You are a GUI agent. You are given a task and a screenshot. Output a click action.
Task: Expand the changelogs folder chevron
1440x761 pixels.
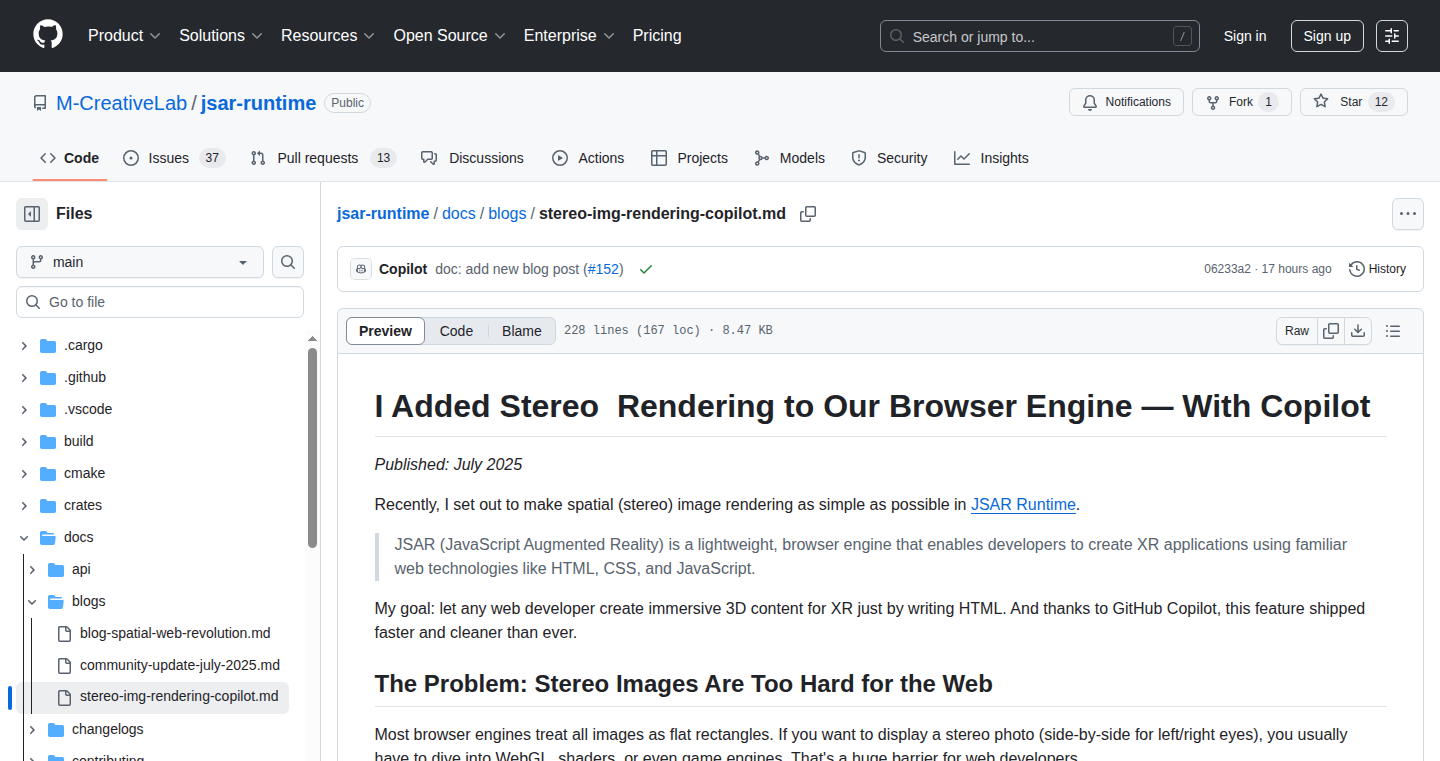pyautogui.click(x=32, y=729)
